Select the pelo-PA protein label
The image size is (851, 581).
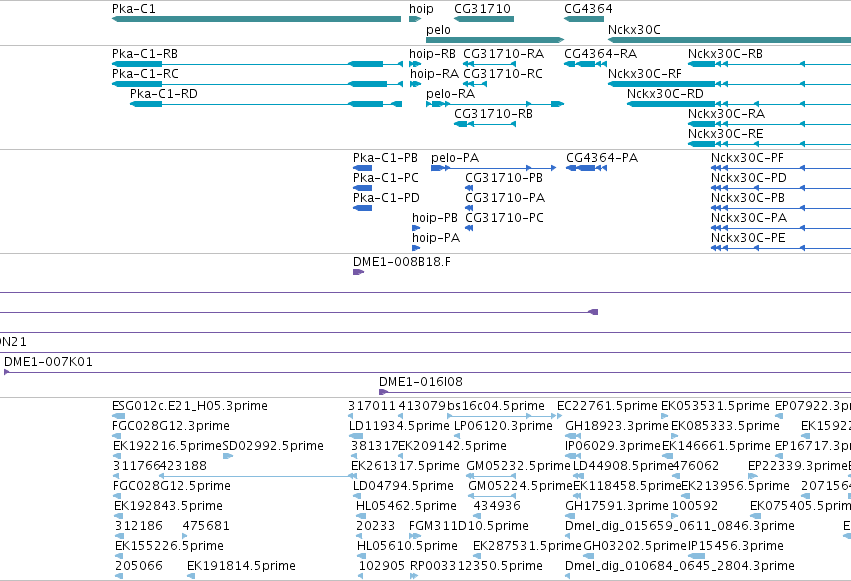(x=455, y=158)
